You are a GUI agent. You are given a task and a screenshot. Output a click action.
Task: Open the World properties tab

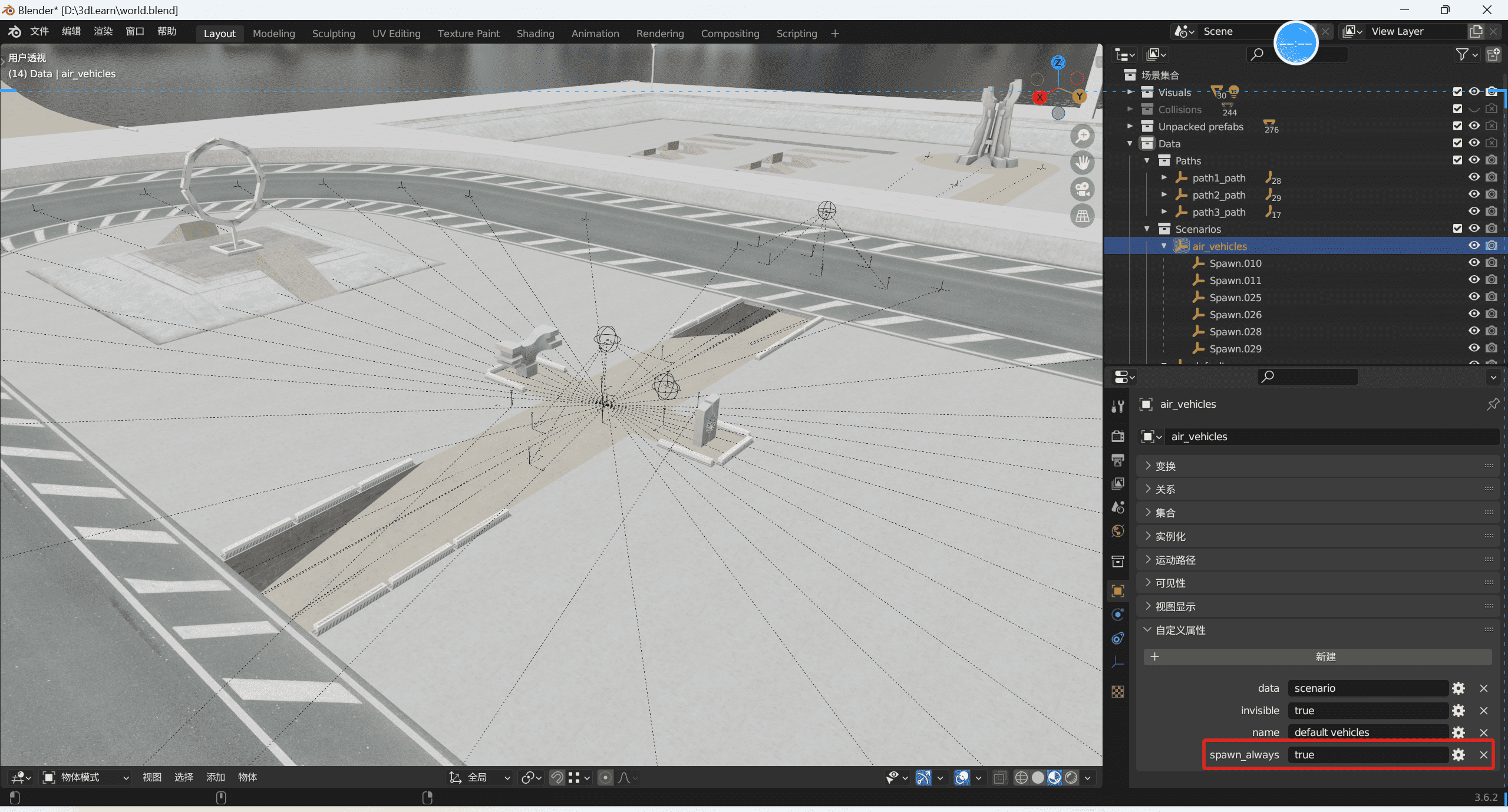[1117, 531]
